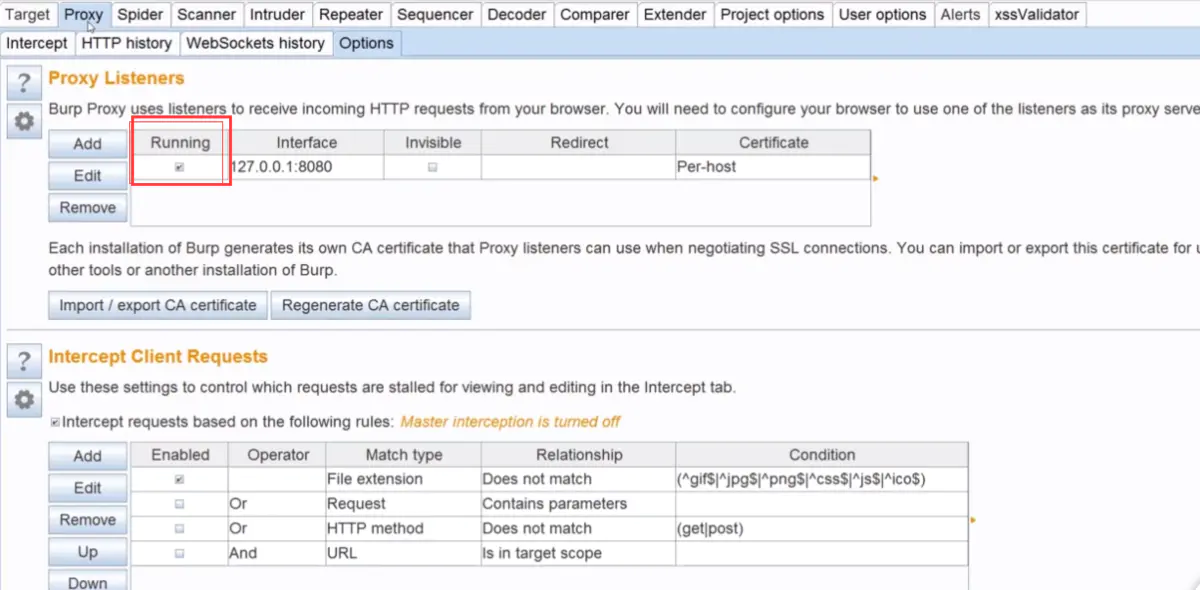Viewport: 1200px width, 590px height.
Task: Enable the 'Contains parameters' request rule
Action: pyautogui.click(x=180, y=504)
